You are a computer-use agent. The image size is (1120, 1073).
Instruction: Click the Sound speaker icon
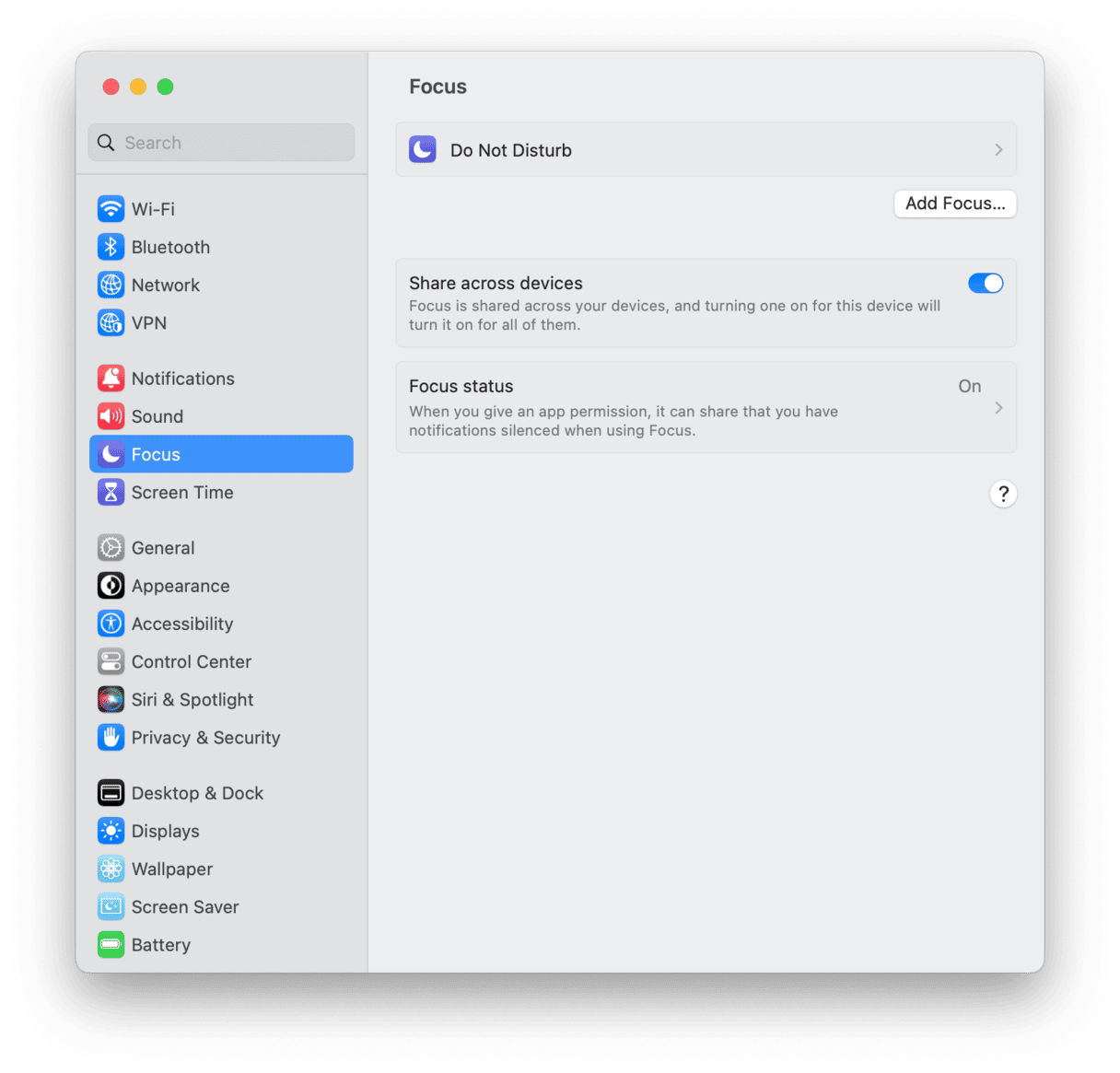coord(111,416)
